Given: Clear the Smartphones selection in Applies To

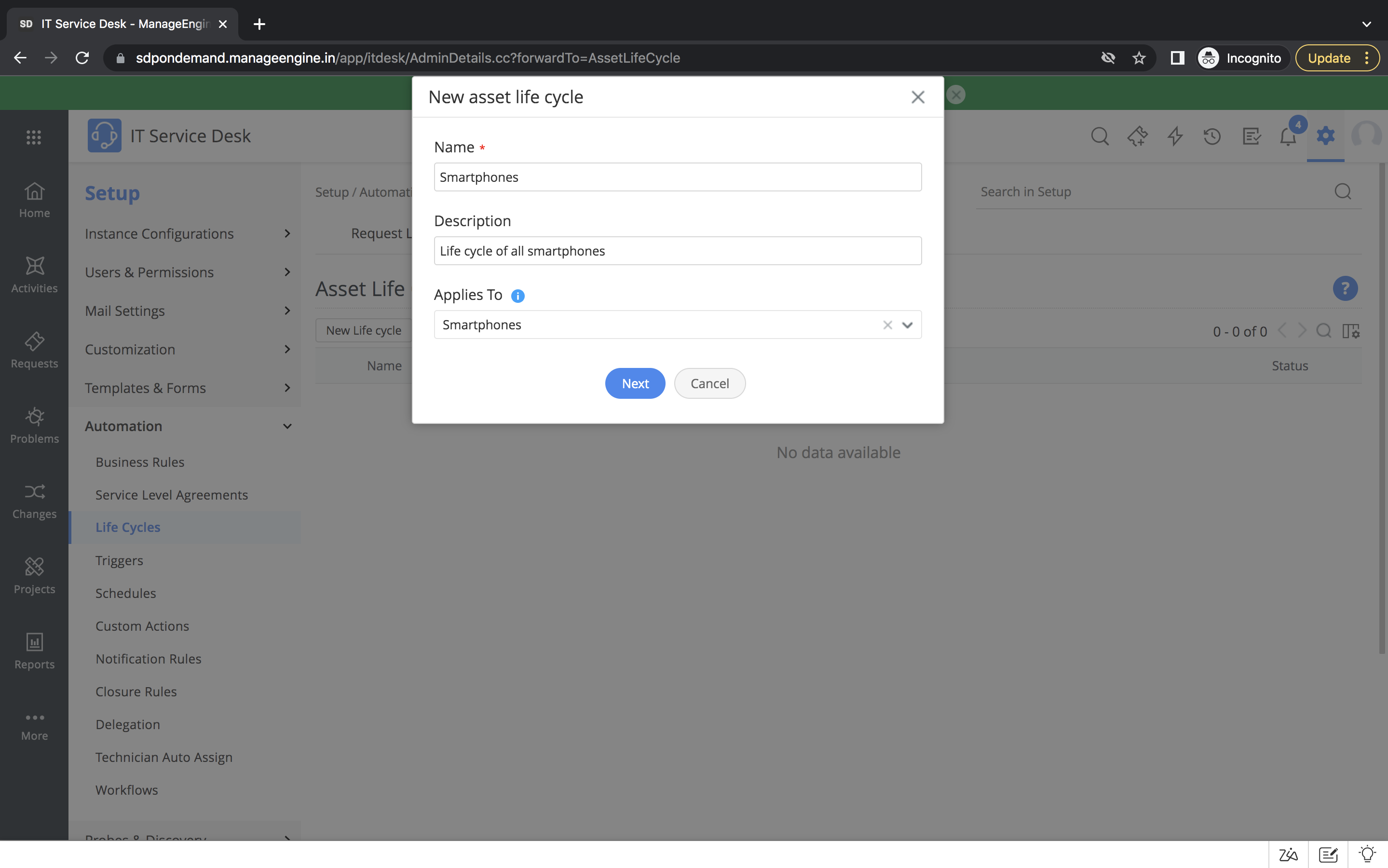Looking at the screenshot, I should (x=887, y=325).
